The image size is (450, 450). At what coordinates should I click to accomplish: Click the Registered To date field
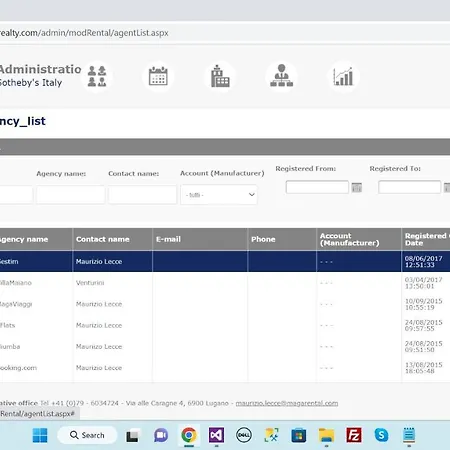tap(409, 187)
